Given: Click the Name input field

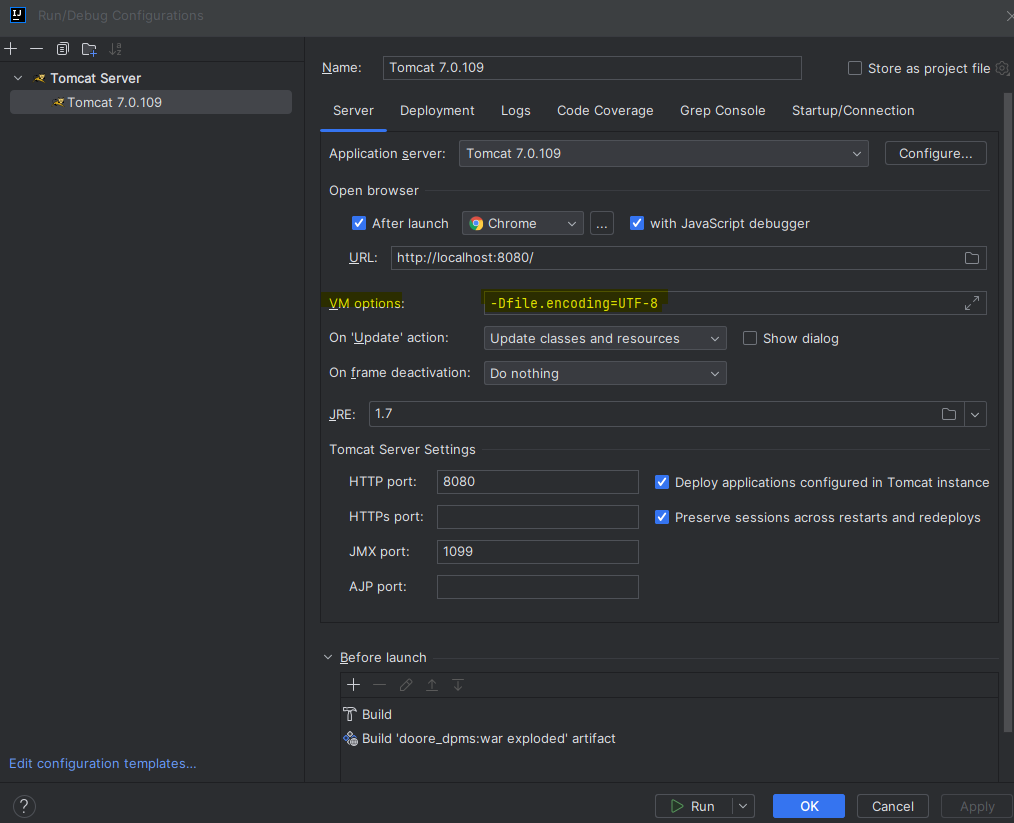Looking at the screenshot, I should click(x=592, y=68).
